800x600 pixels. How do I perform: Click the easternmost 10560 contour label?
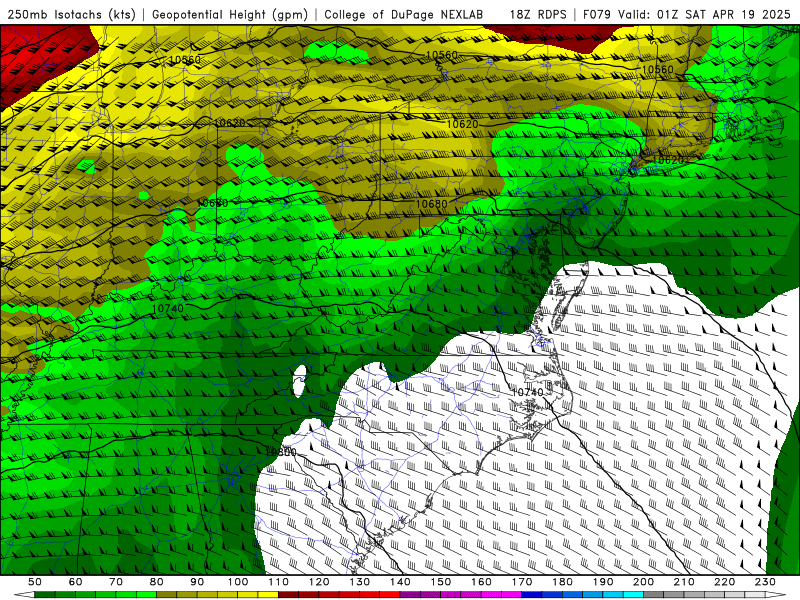click(x=658, y=69)
